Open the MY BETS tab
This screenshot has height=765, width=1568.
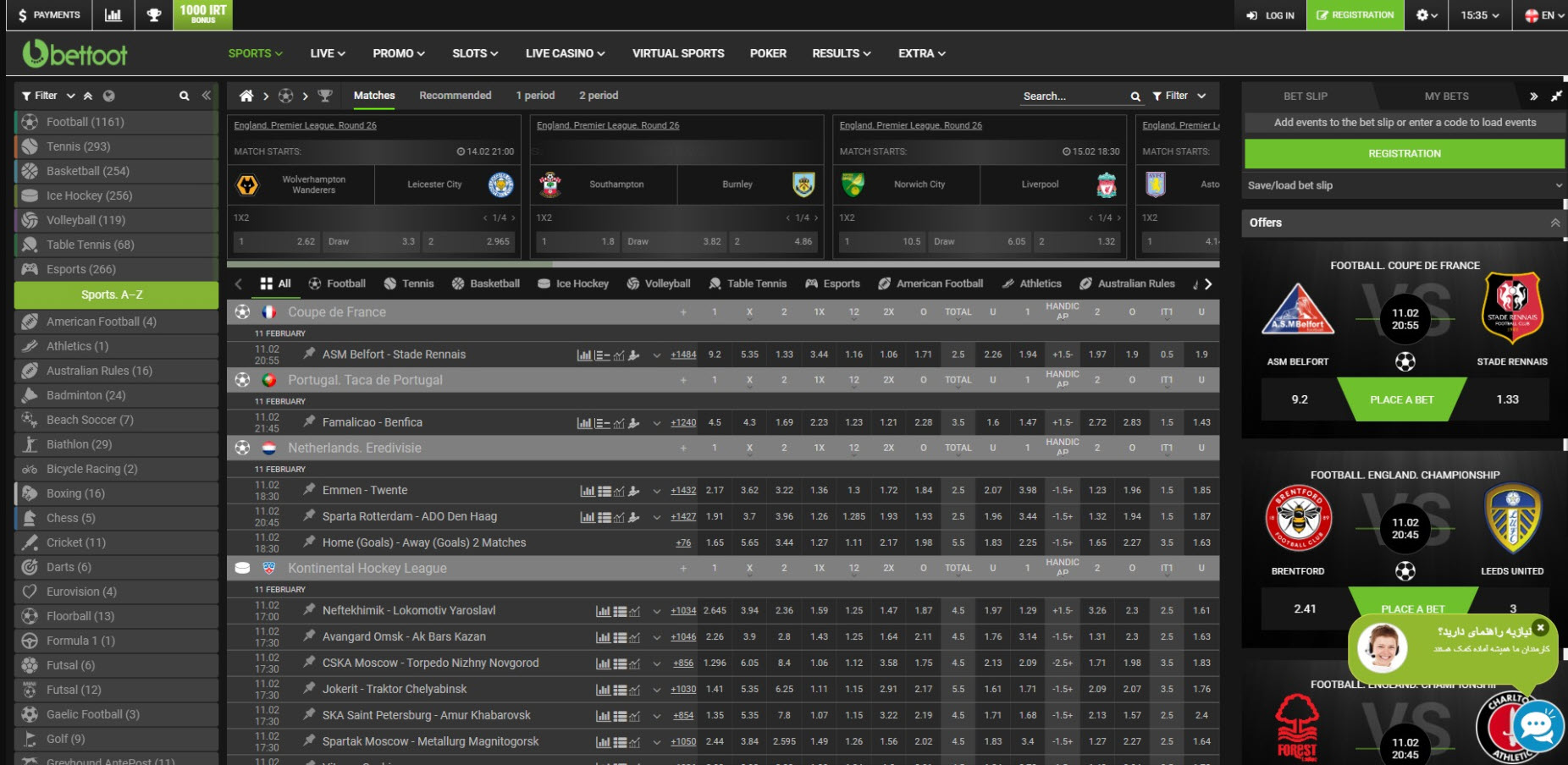coord(1446,96)
